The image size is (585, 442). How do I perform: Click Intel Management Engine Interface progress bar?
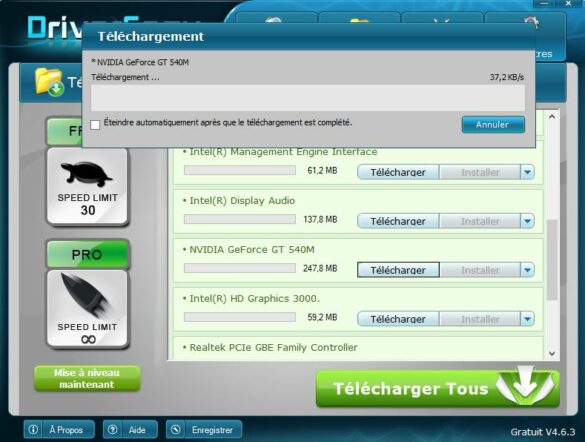click(x=240, y=170)
